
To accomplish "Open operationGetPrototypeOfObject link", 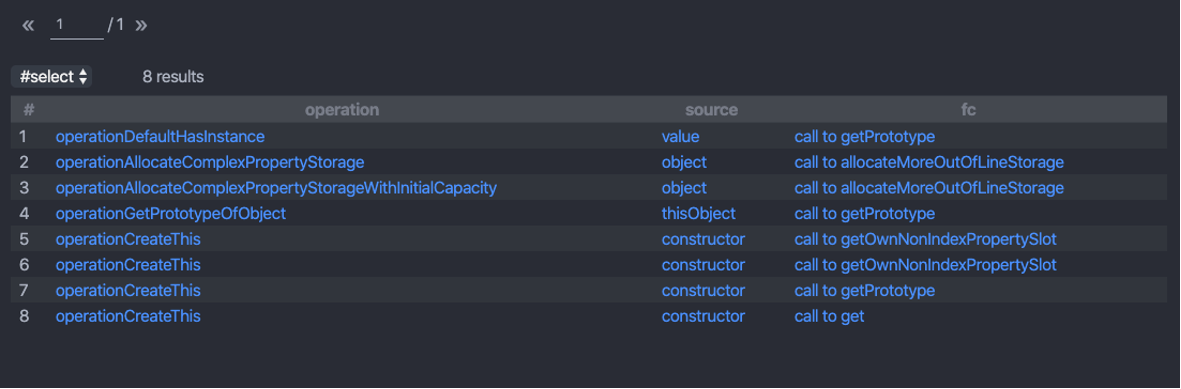I will [x=171, y=213].
